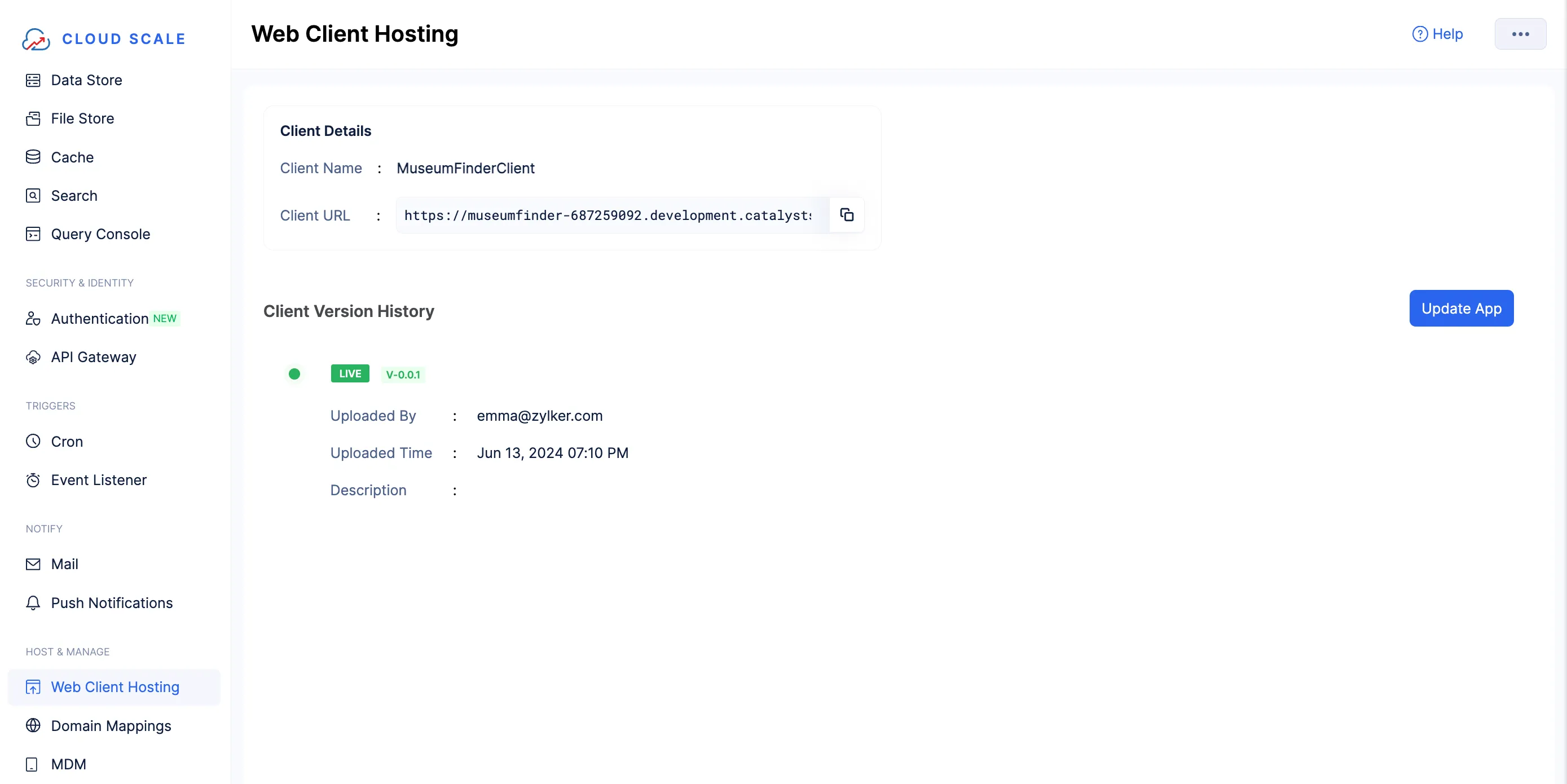Open Query Console via its icon

click(33, 234)
